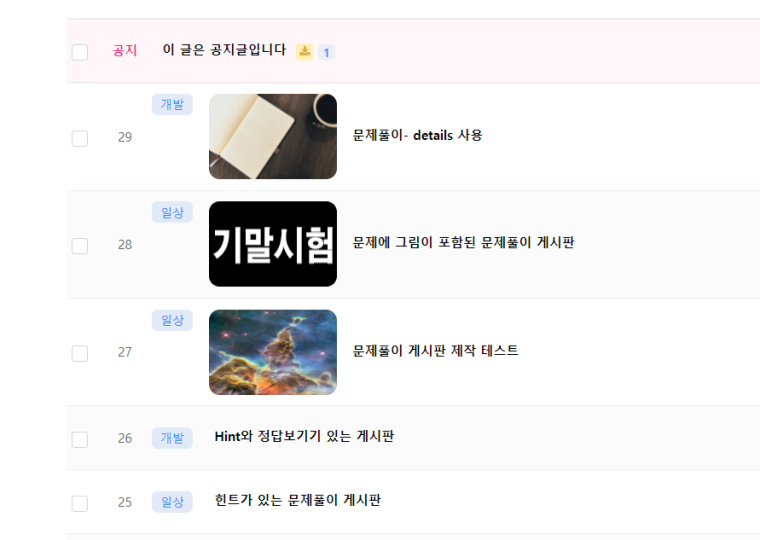
Task: Open the 기말시험 thumbnail image
Action: pyautogui.click(x=273, y=244)
